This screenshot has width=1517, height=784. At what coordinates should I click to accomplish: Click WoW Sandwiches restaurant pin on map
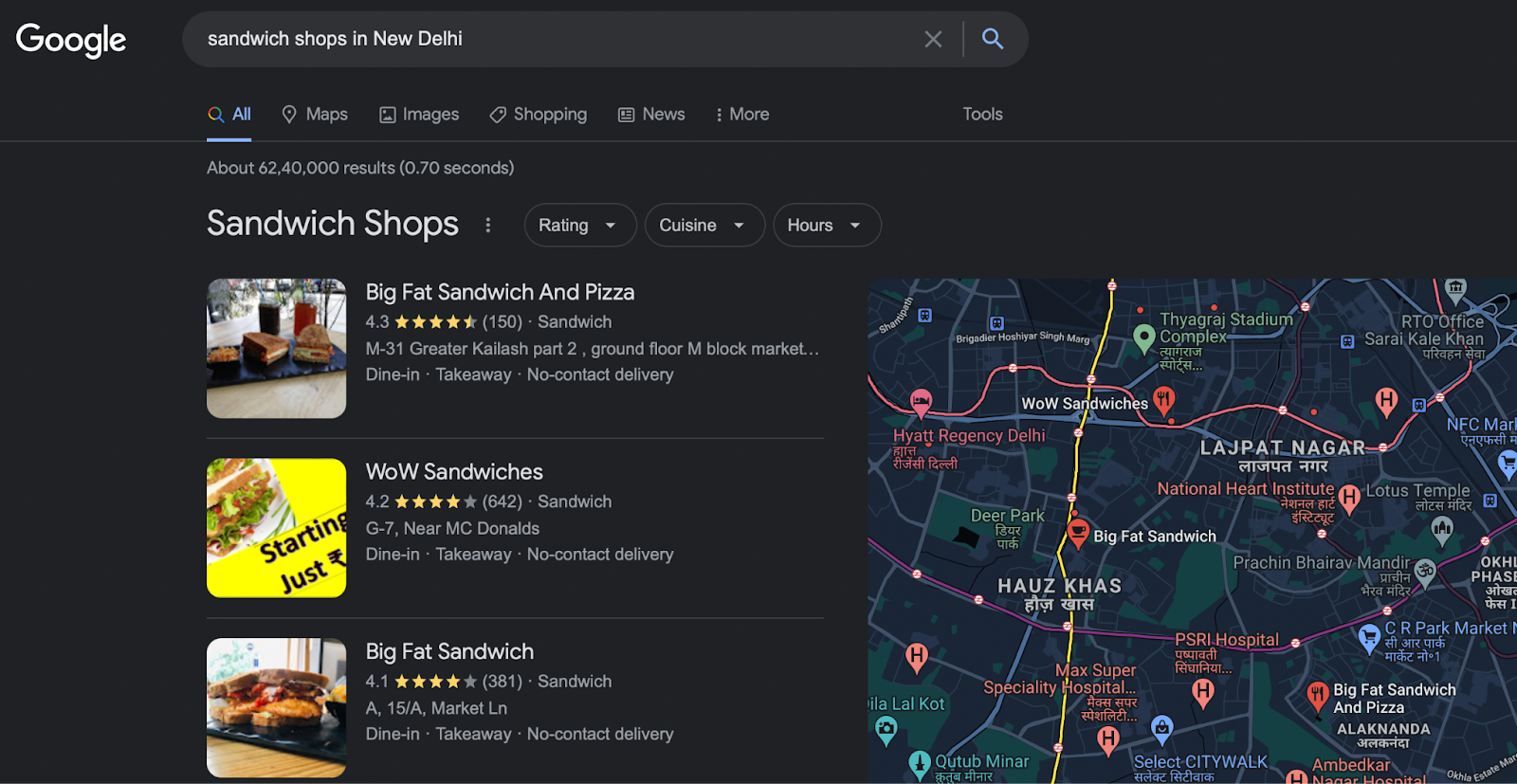pyautogui.click(x=1164, y=400)
